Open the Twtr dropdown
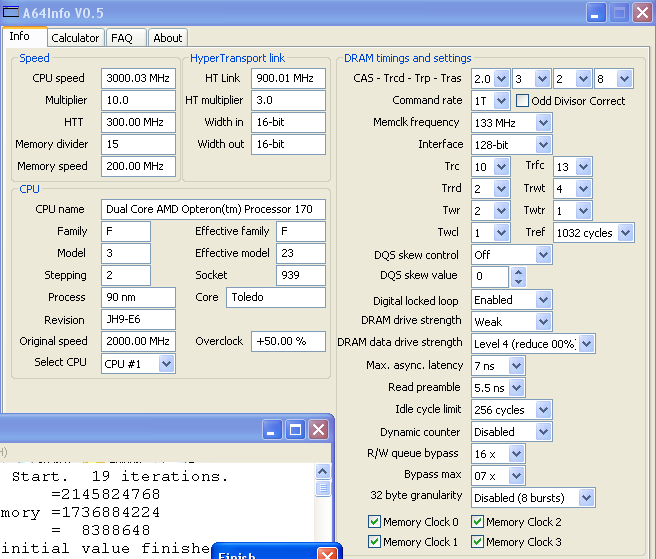Image resolution: width=656 pixels, height=559 pixels. pyautogui.click(x=583, y=211)
